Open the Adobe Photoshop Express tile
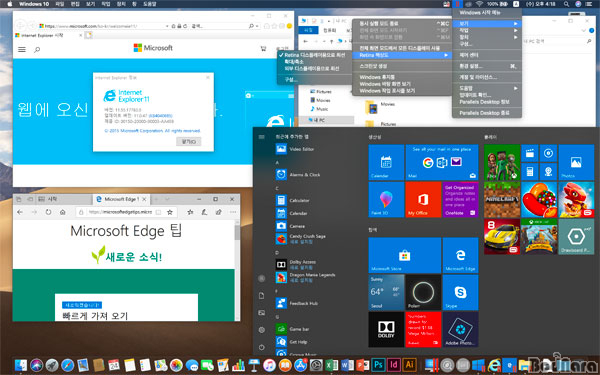 coord(460,329)
